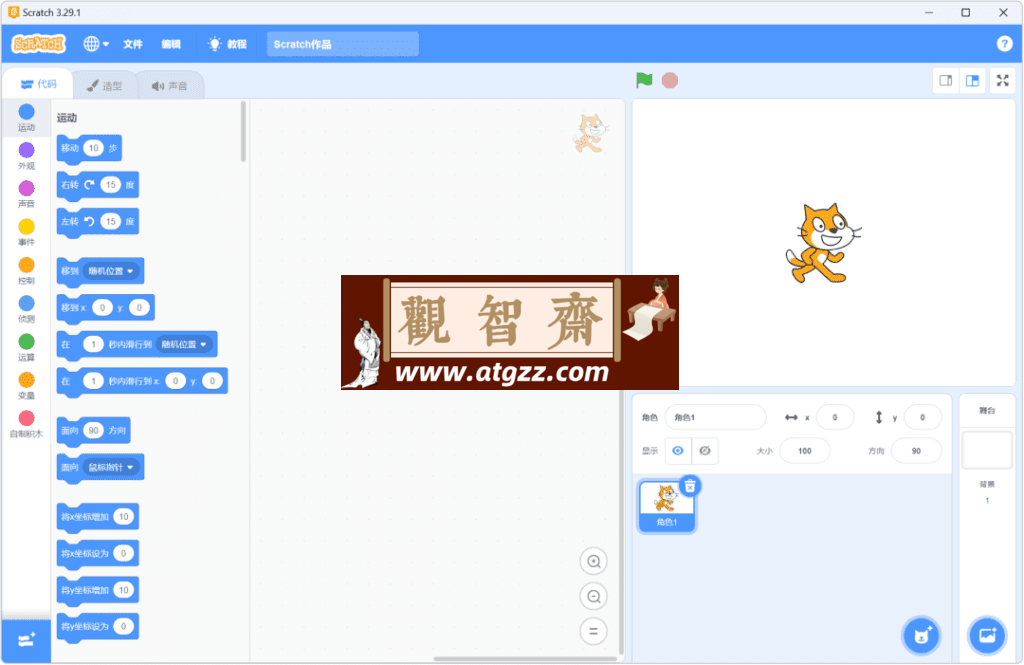Screen dimensions: 1024x665
Task: Open 随机位置 dropdown in 秒内滑行到 block
Action: click(185, 344)
